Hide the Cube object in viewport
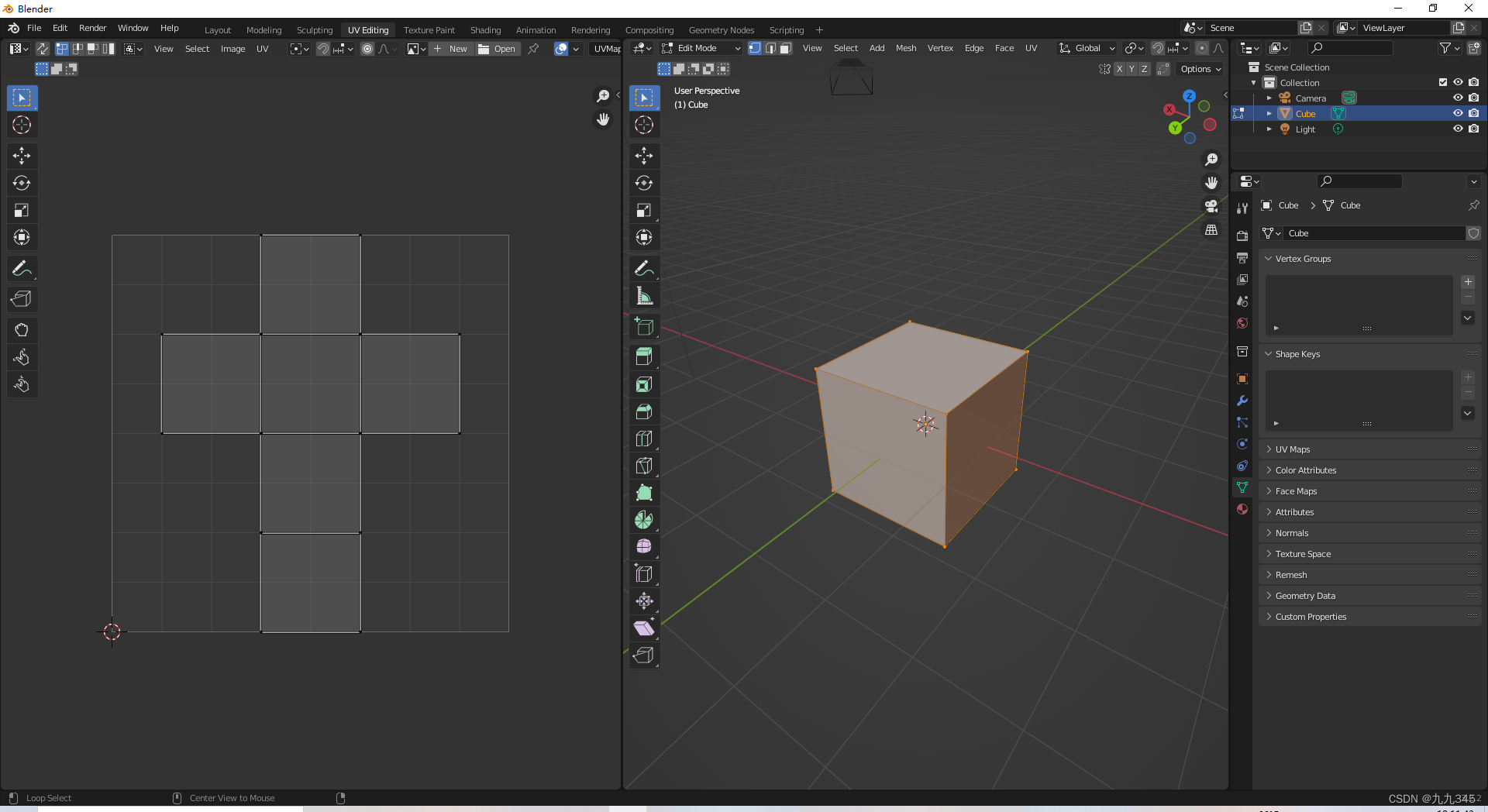Image resolution: width=1488 pixels, height=812 pixels. [1458, 113]
